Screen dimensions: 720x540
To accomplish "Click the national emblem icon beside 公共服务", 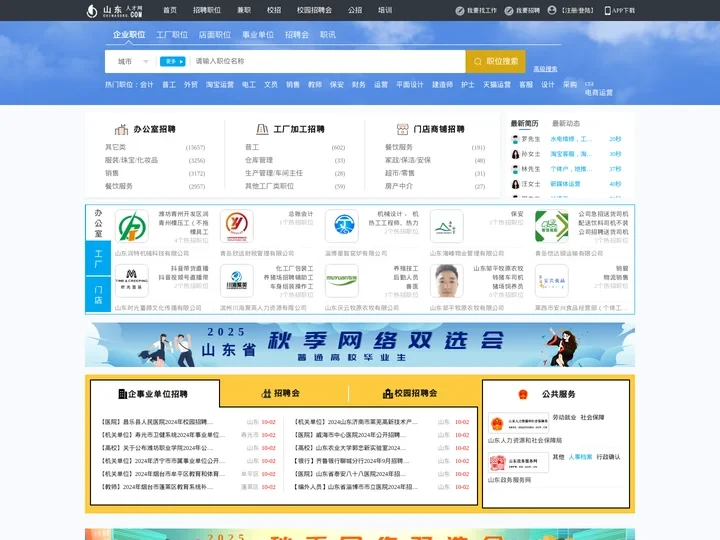I will coord(523,394).
